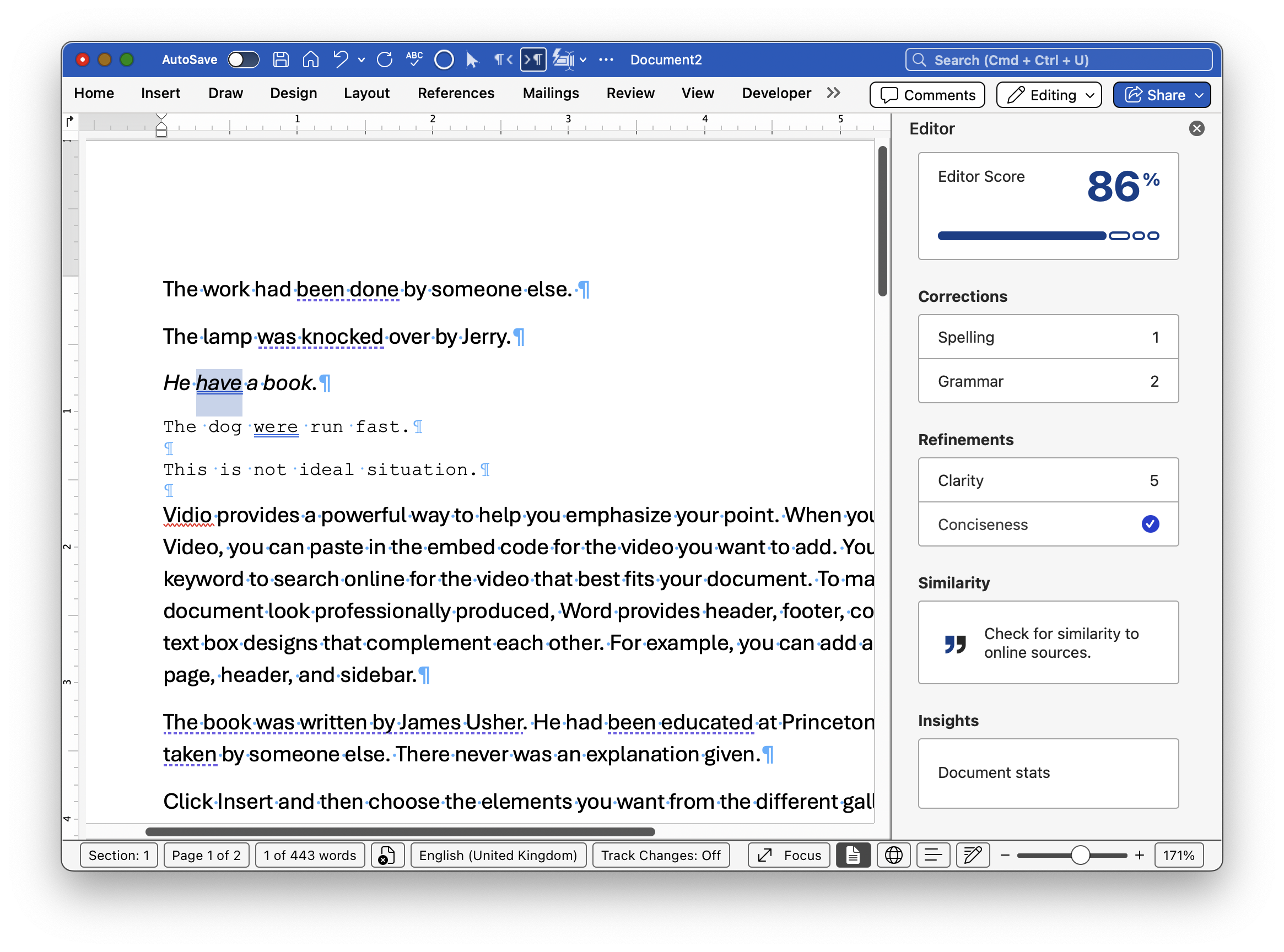Open the quick access toolbar more options ellipsis
1284x952 pixels.
(x=606, y=60)
